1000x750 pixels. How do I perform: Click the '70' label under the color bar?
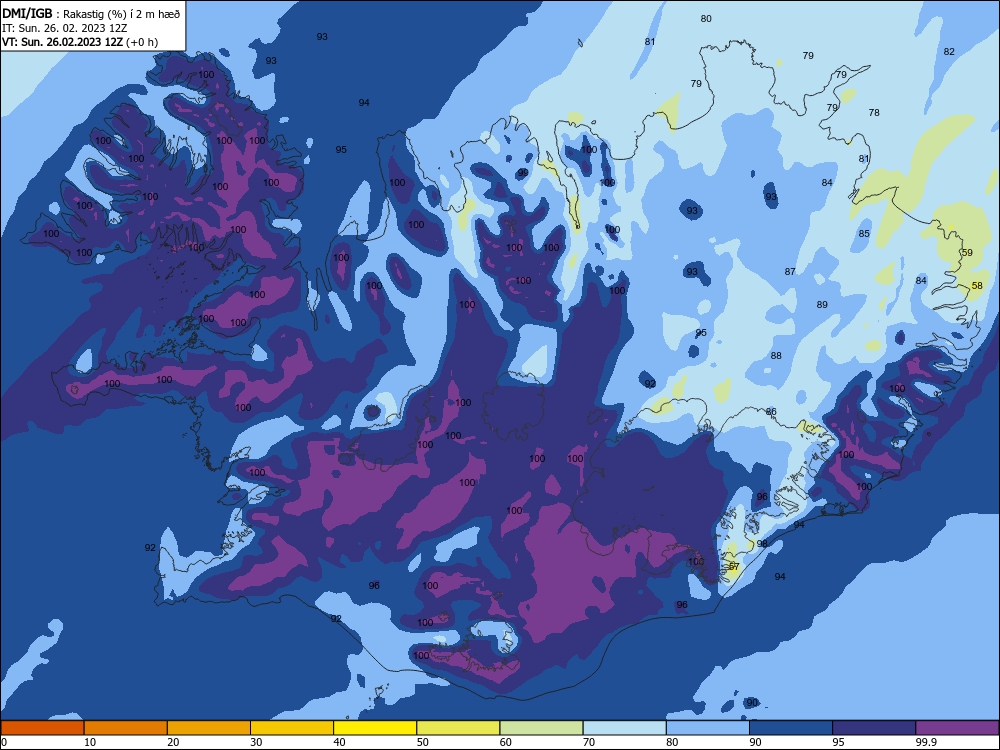tap(589, 742)
